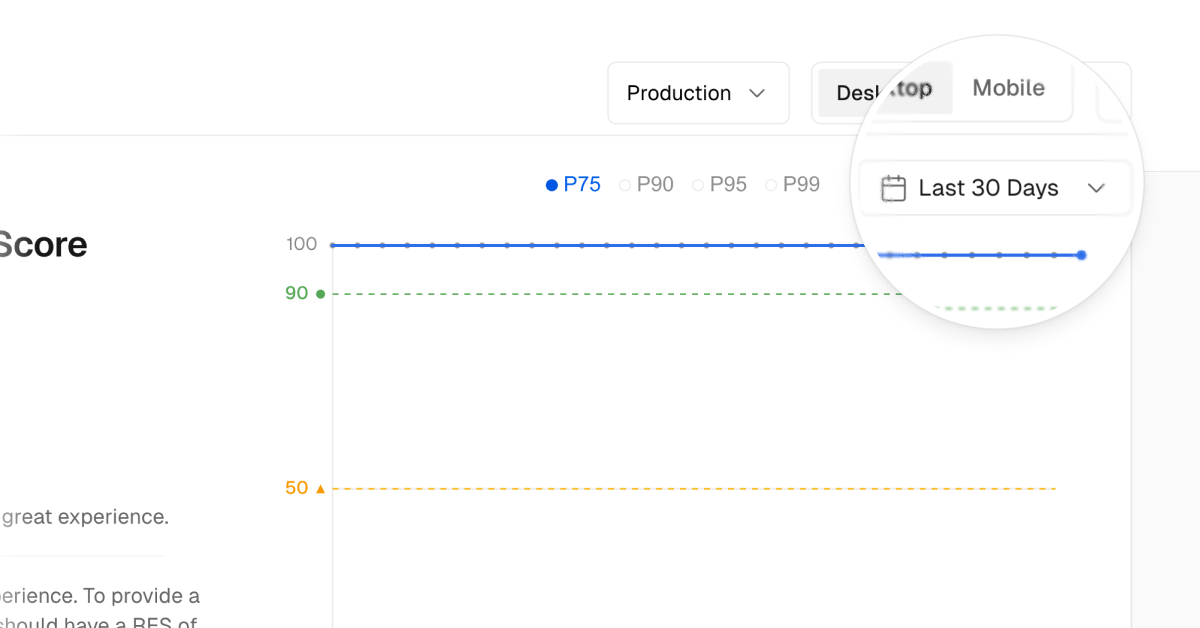The image size is (1200, 628).
Task: Click the chevron on the Production selector
Action: point(757,93)
